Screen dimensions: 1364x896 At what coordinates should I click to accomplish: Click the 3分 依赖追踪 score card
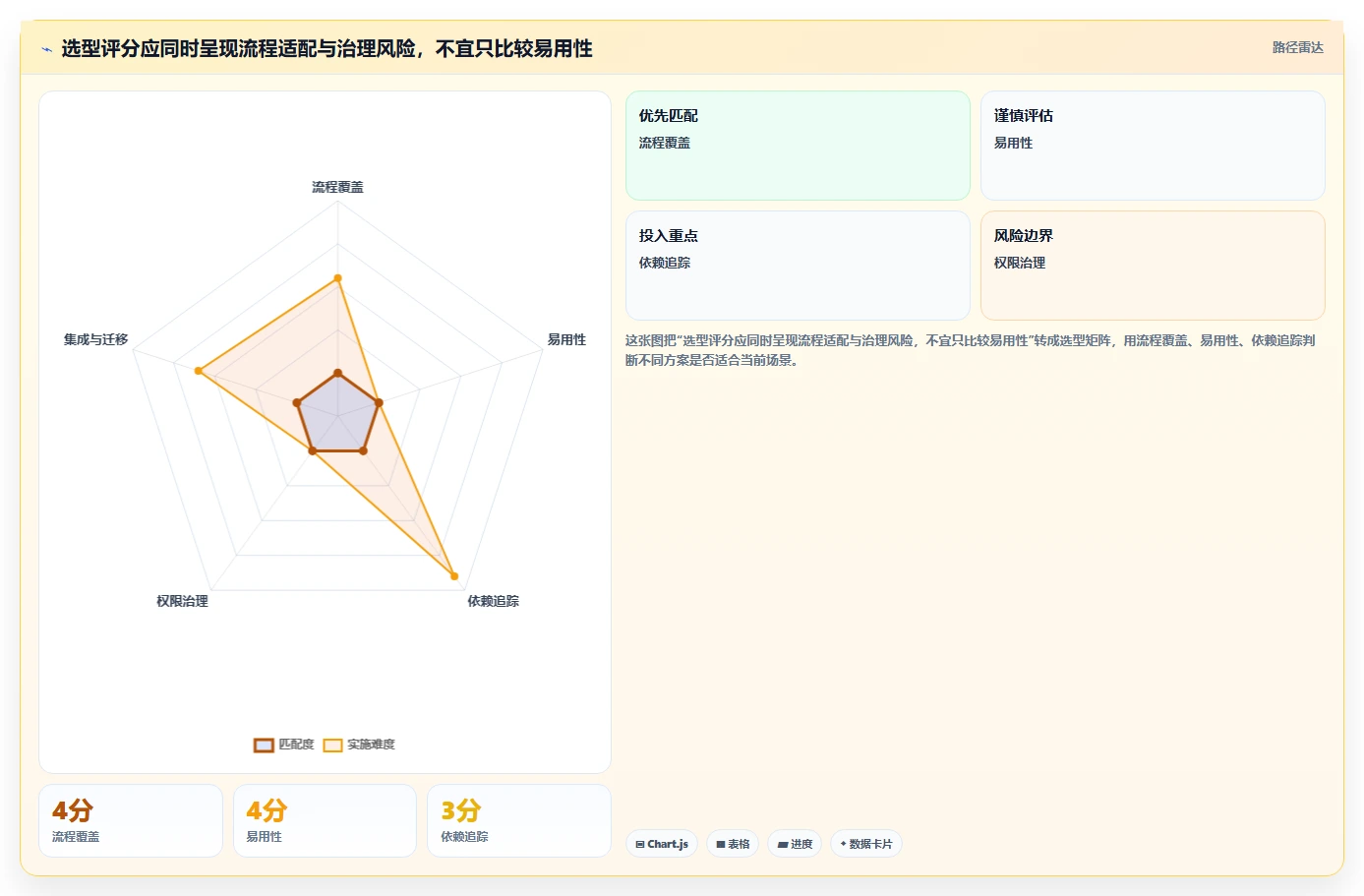coord(519,820)
